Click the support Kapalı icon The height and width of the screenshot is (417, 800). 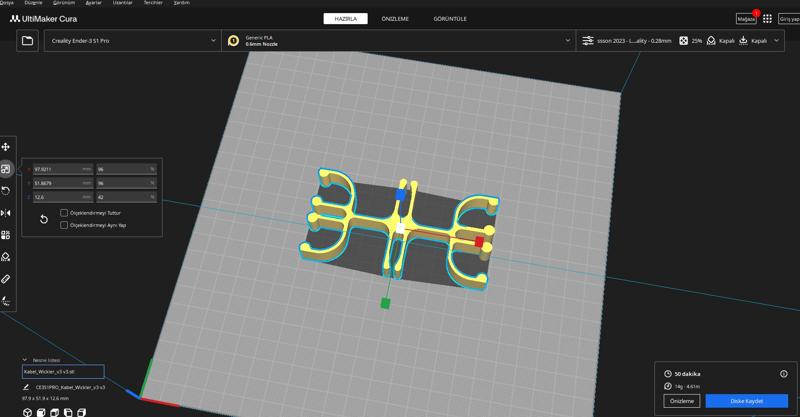point(711,40)
